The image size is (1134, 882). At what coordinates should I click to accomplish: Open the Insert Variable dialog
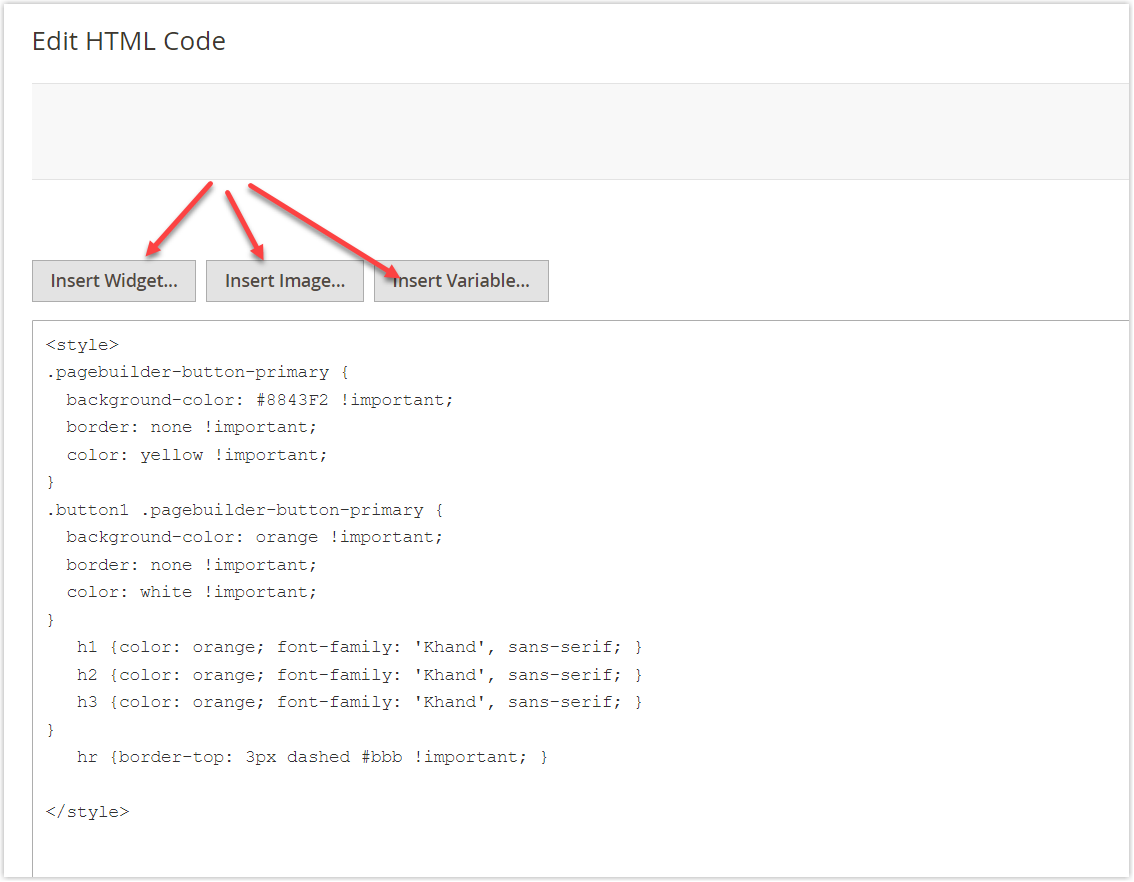460,281
